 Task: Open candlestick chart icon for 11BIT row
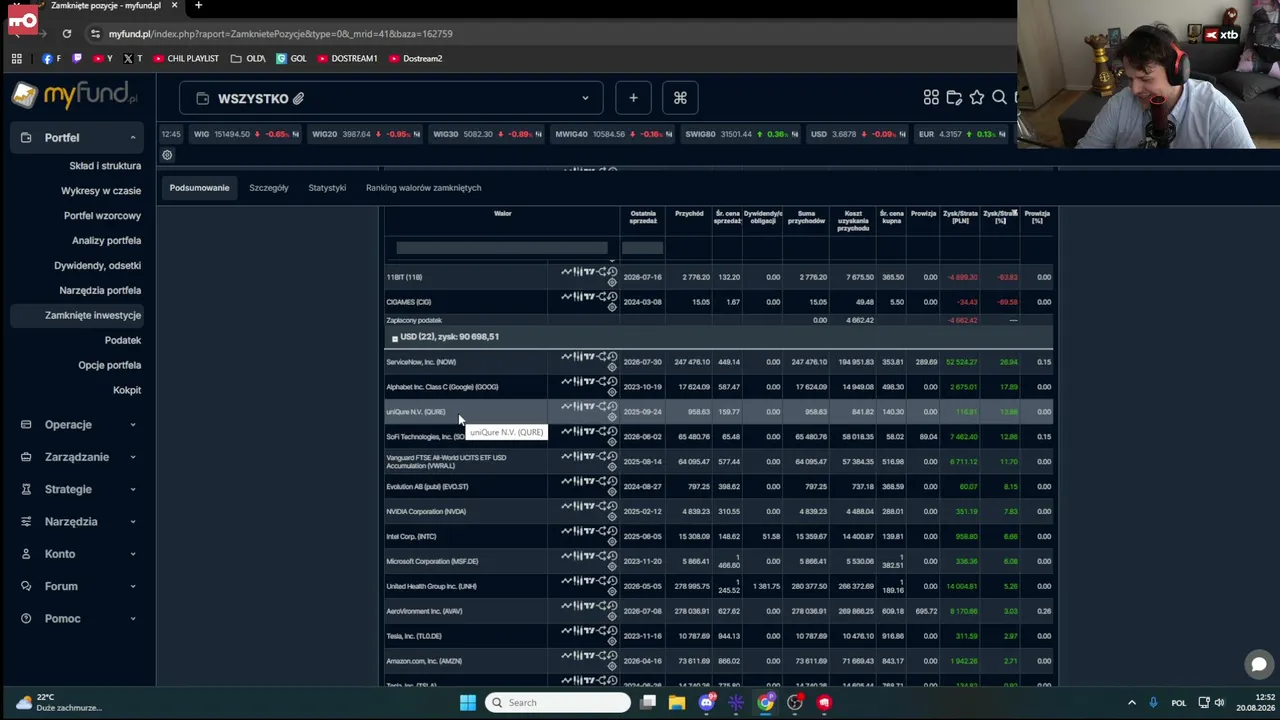578,272
